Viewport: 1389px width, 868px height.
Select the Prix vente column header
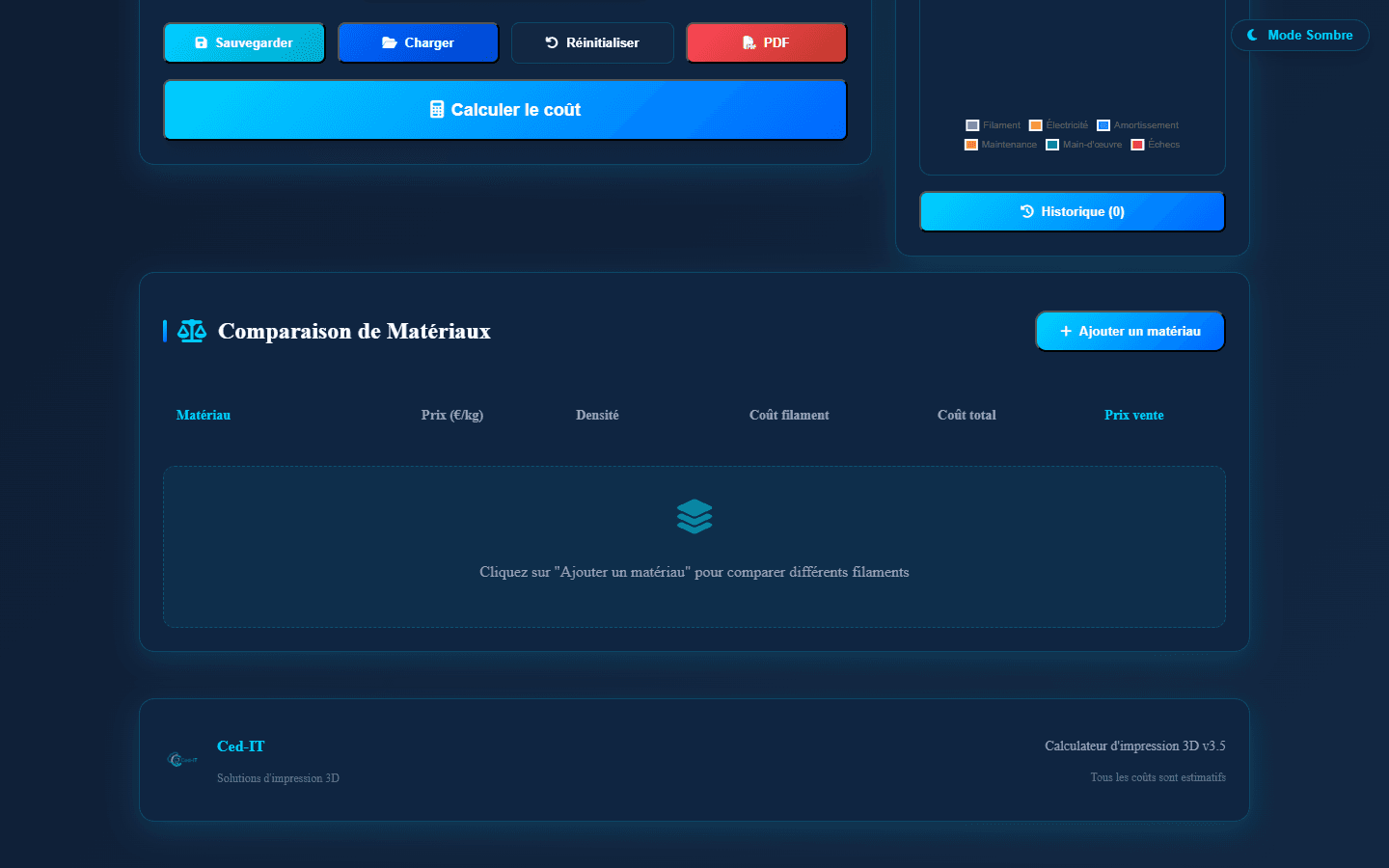coord(1133,415)
